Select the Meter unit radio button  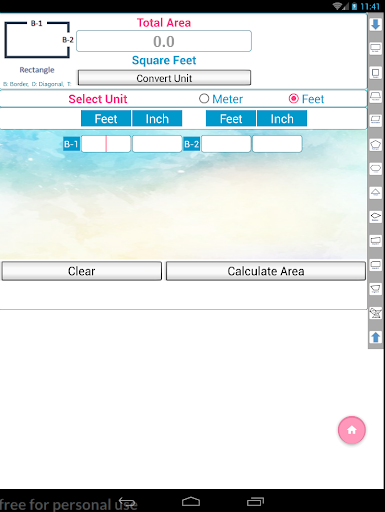point(221,99)
